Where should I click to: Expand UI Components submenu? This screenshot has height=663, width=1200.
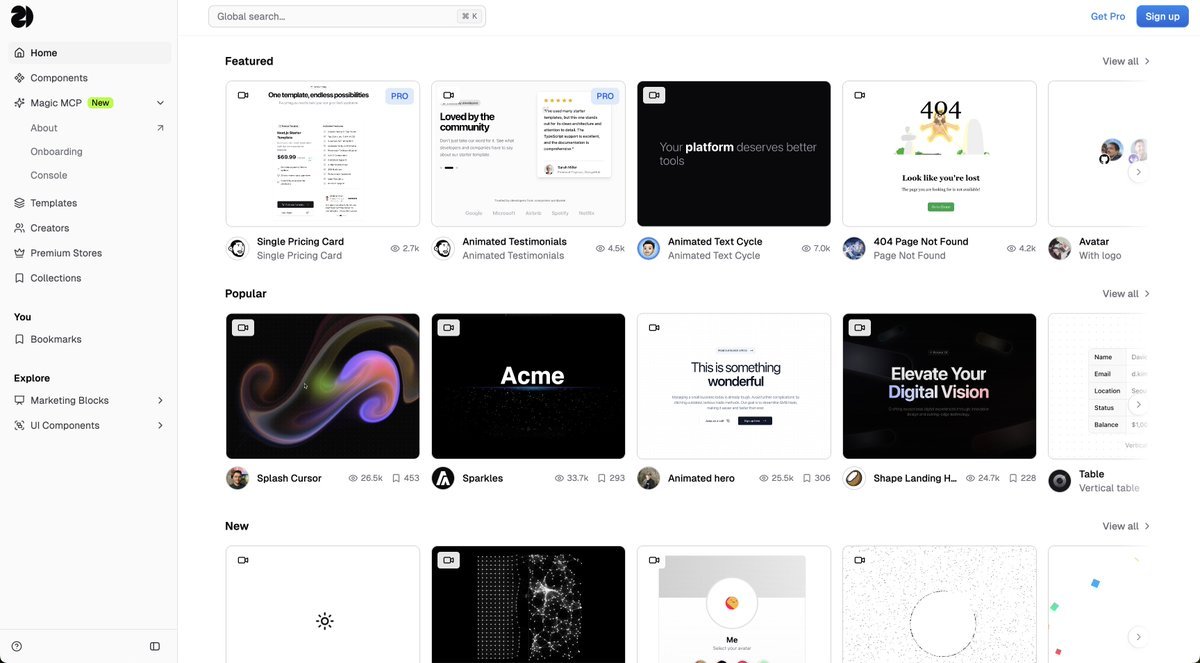coord(160,425)
